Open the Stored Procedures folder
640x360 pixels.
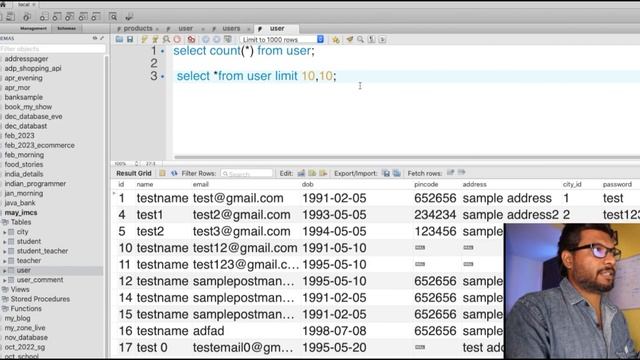point(40,299)
